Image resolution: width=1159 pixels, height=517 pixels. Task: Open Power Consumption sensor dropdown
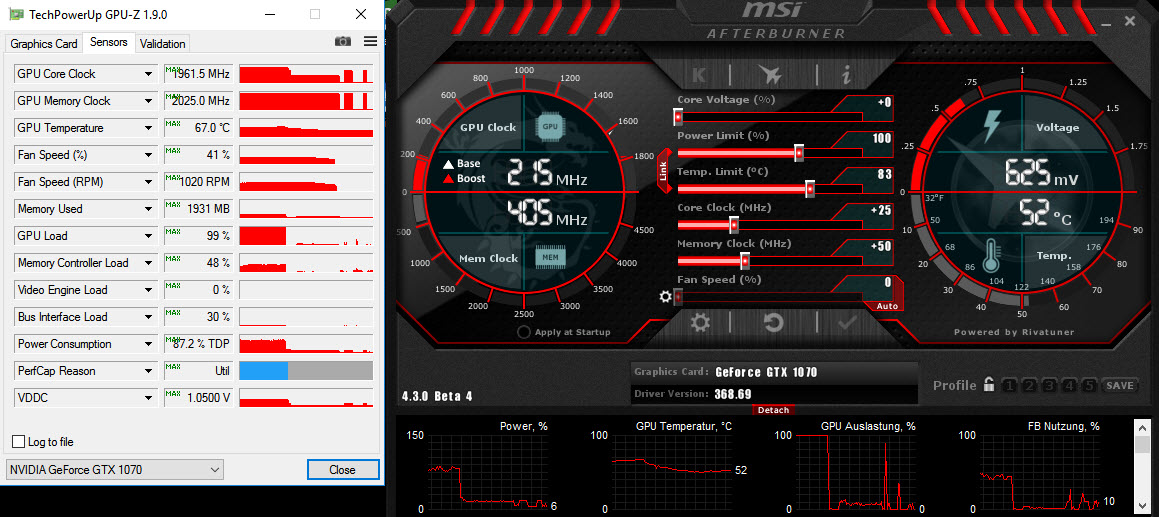[149, 344]
